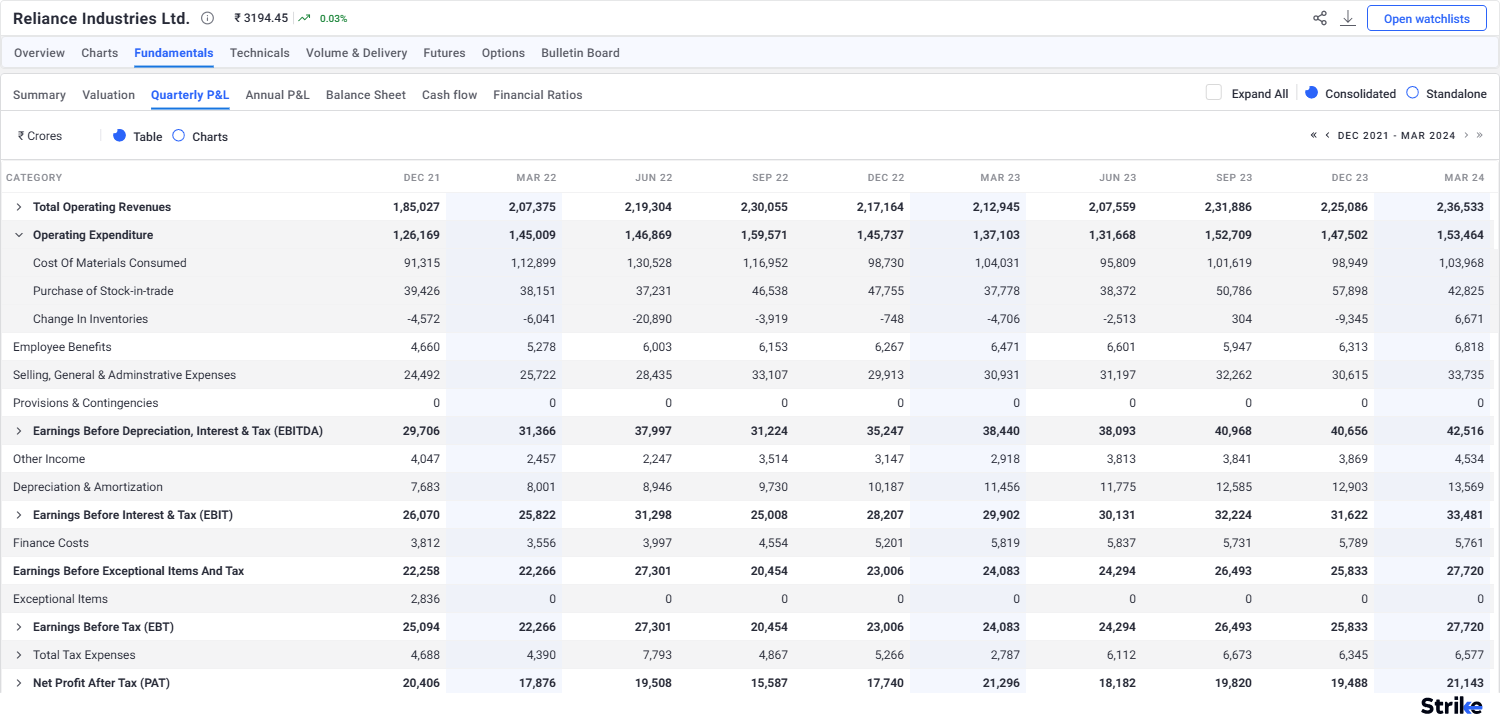Image resolution: width=1500 pixels, height=728 pixels.
Task: Open the Overview tab
Action: [x=39, y=53]
